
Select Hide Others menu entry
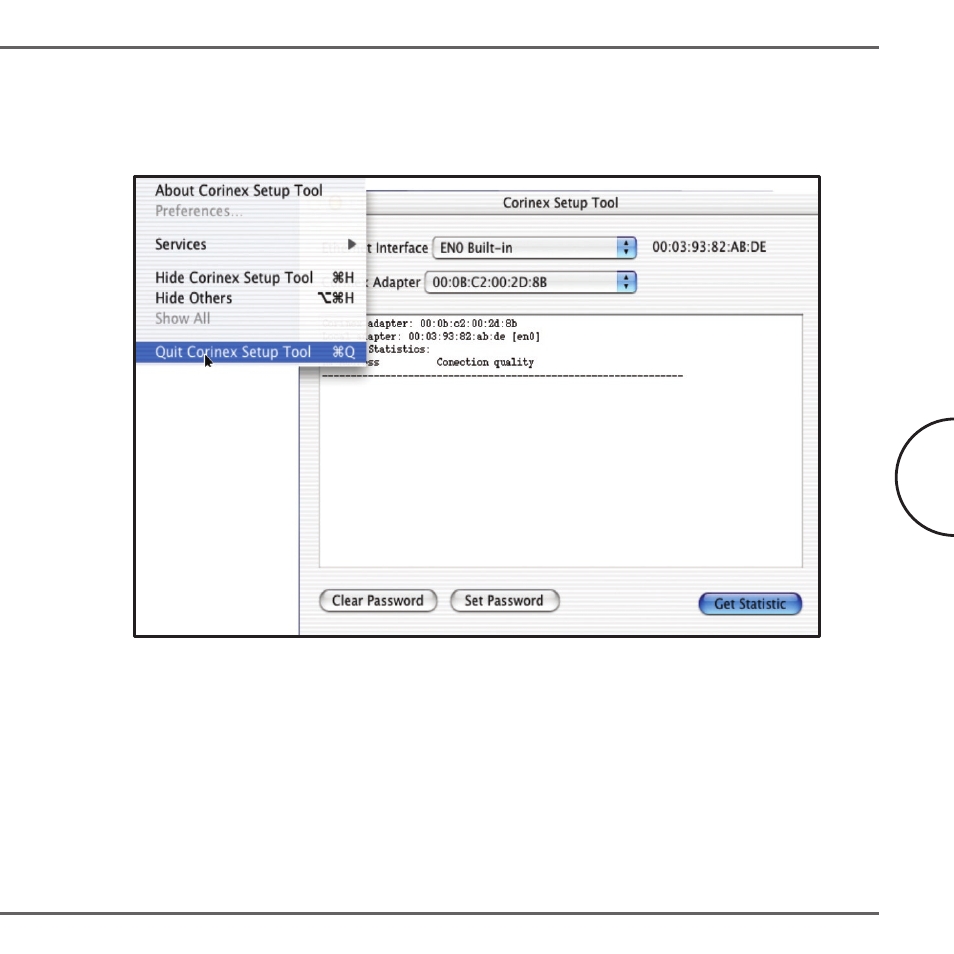[251, 298]
